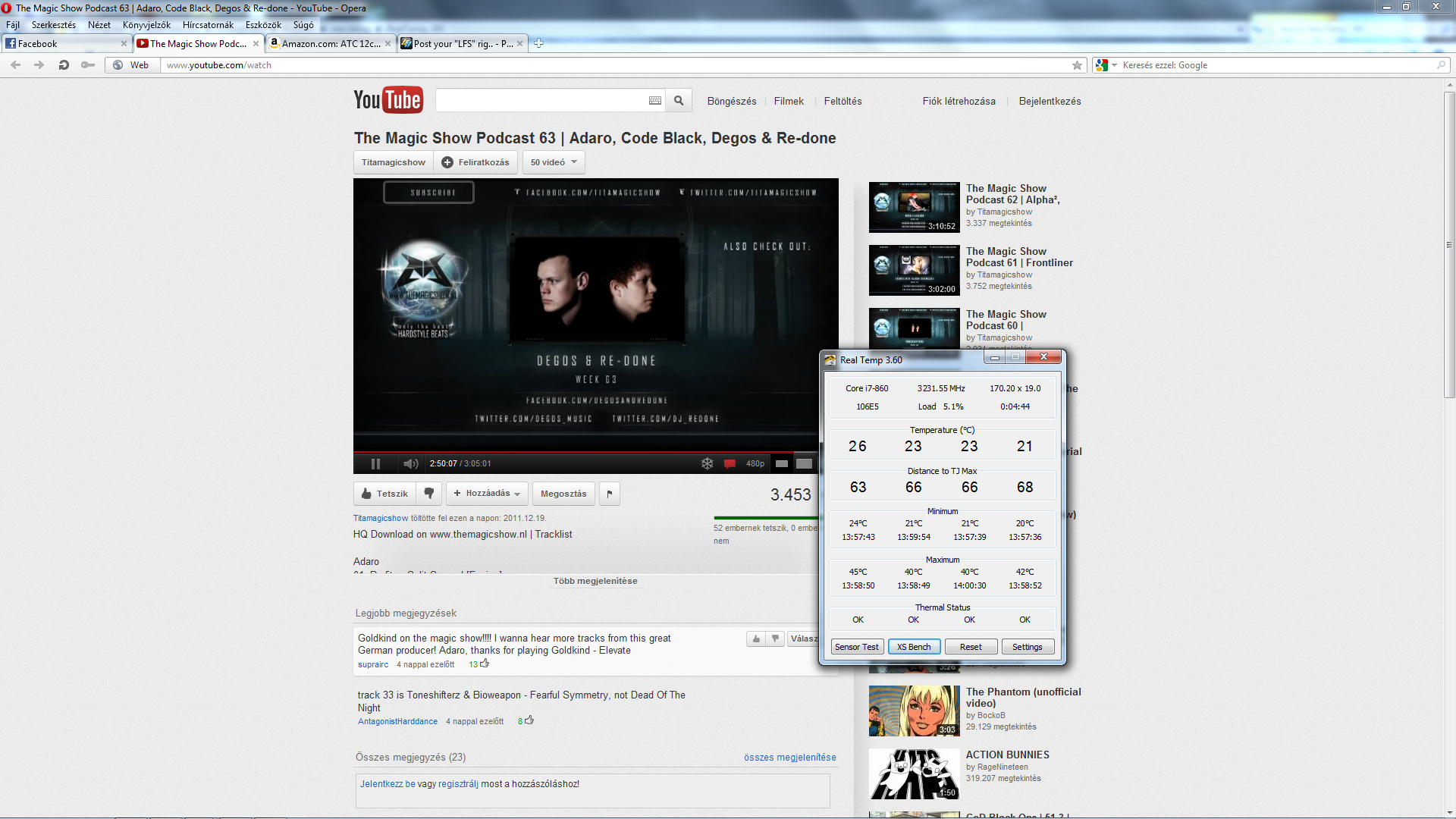Flag the video with flag icon

click(x=610, y=494)
